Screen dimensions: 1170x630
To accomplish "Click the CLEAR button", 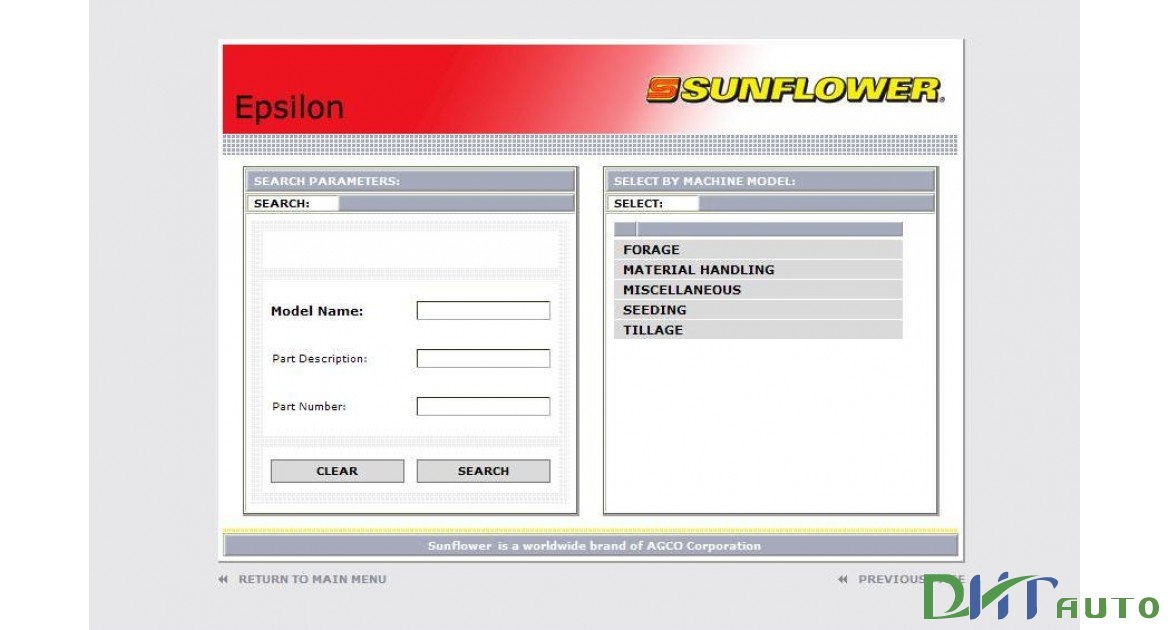I will 337,471.
